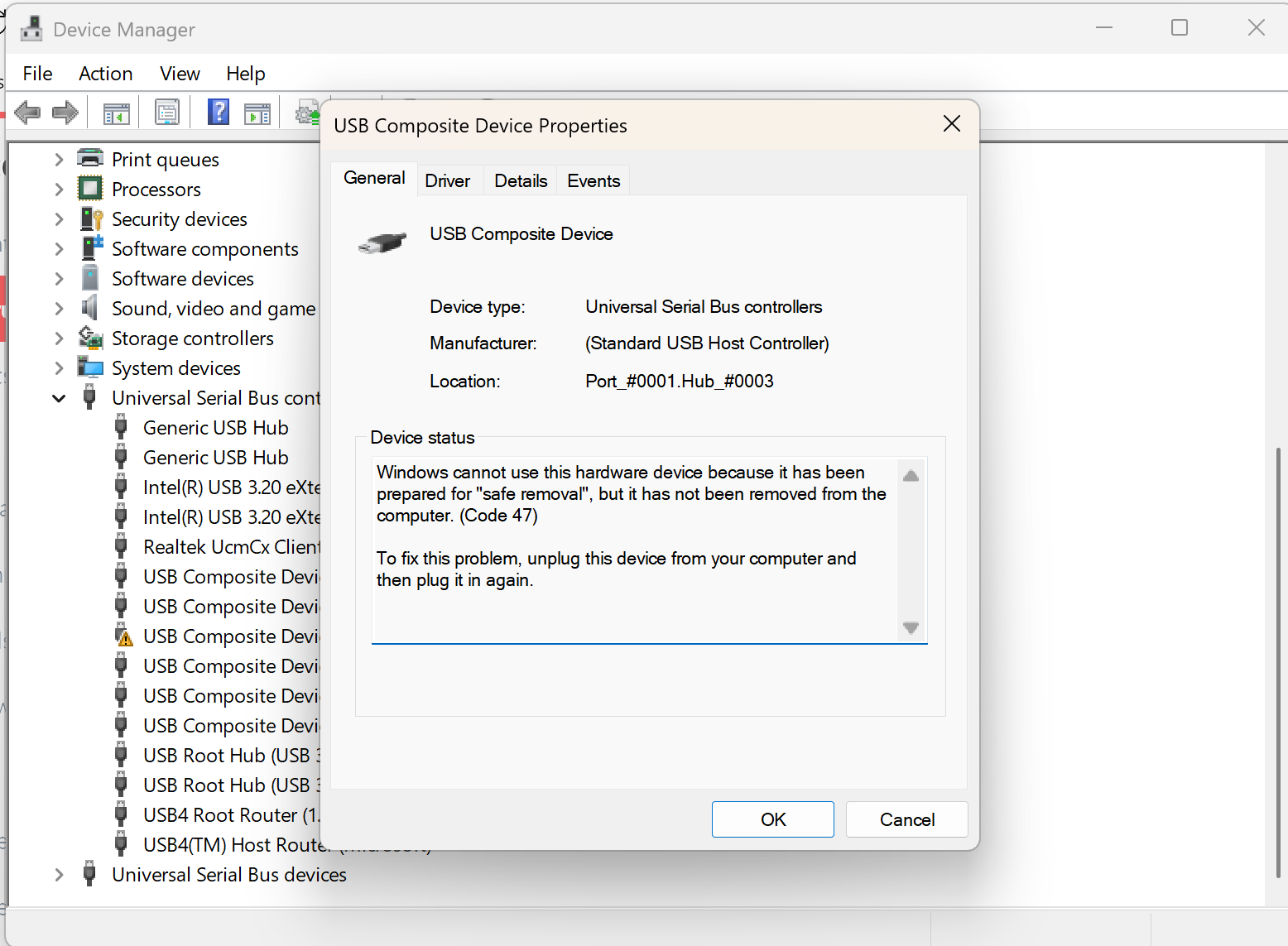Click the Sound, video and game speaker icon

[89, 308]
